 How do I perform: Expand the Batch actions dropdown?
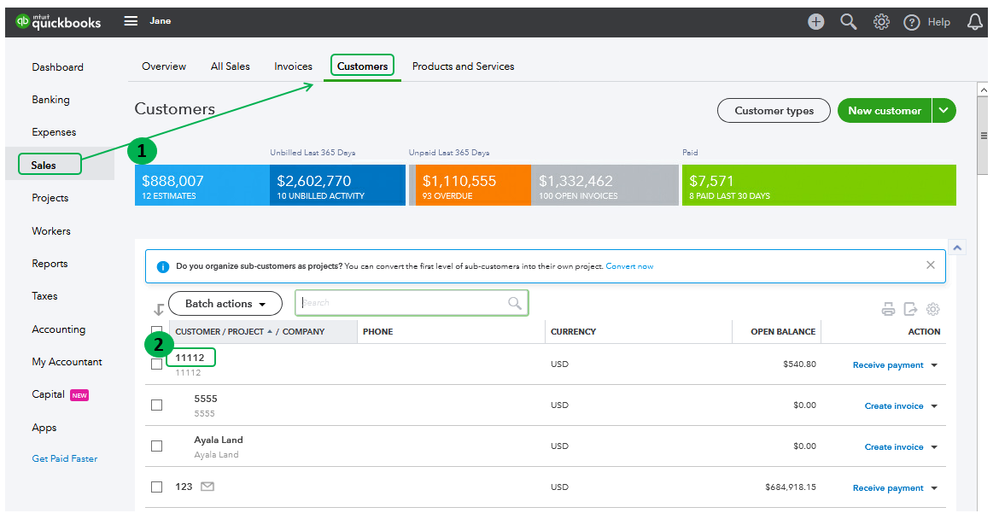point(225,303)
